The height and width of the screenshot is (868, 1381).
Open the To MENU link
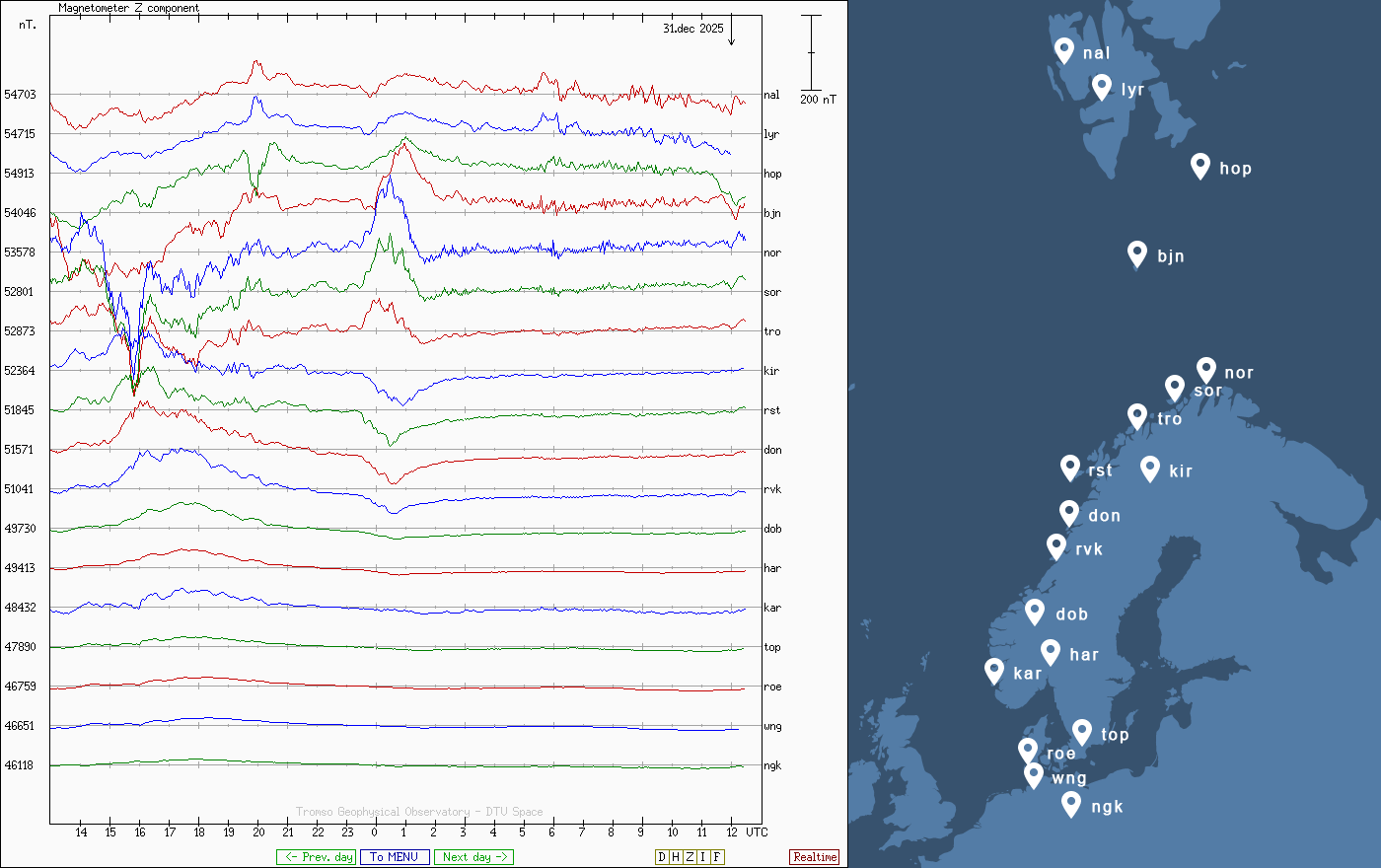(x=395, y=857)
